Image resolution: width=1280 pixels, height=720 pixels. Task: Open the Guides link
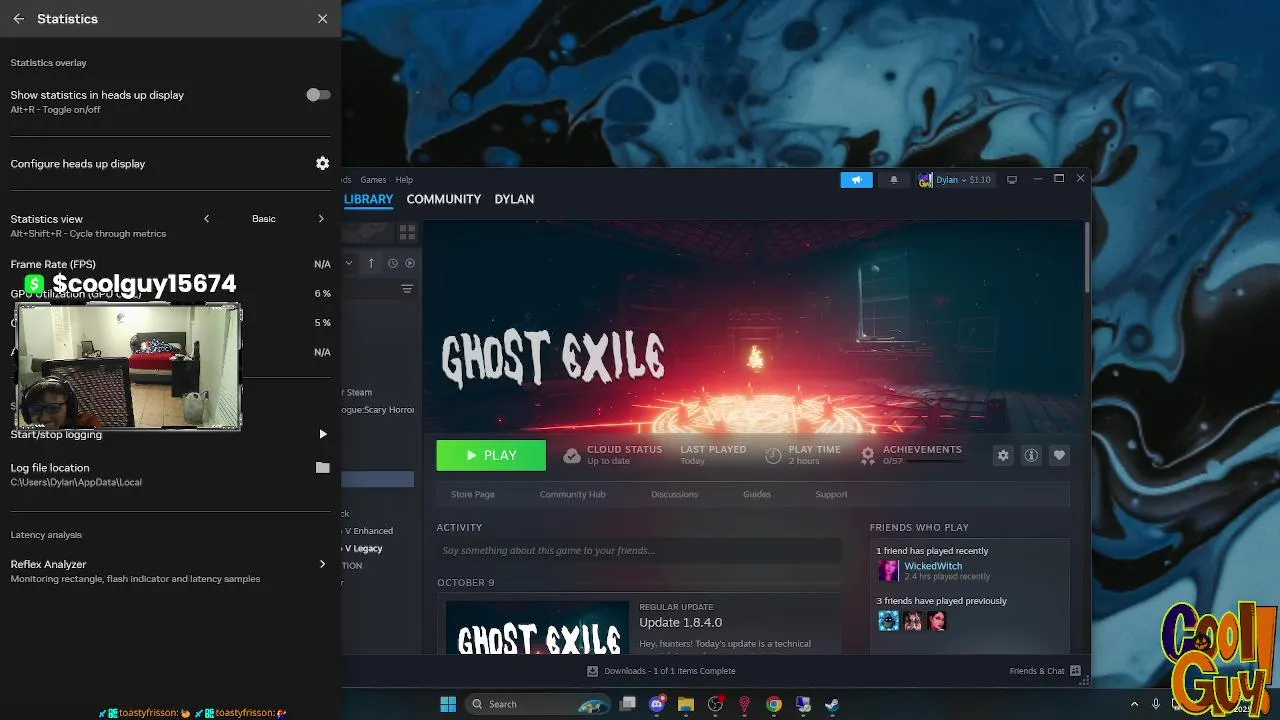(x=757, y=494)
